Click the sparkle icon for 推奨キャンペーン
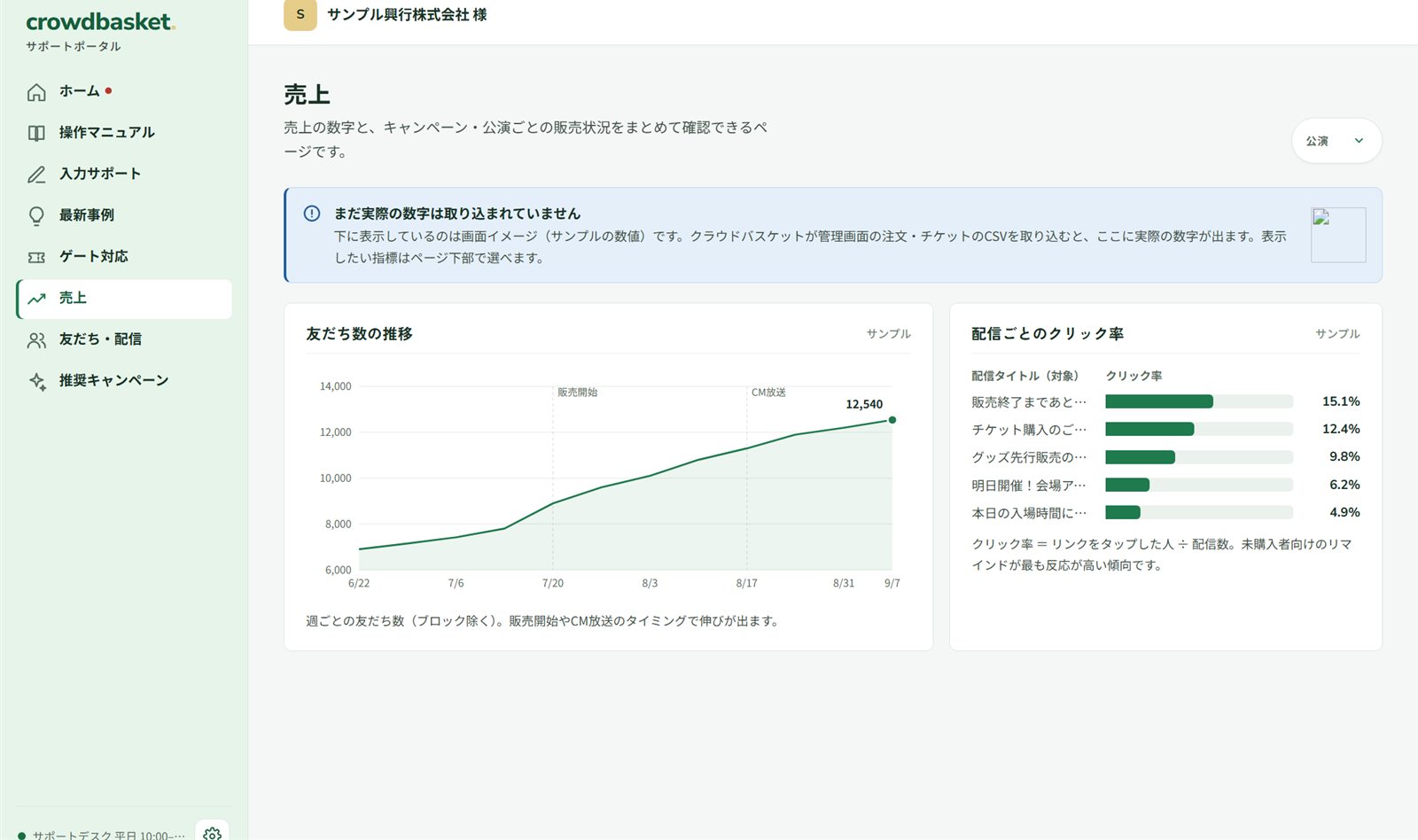Viewport: 1418px width, 840px height. click(36, 381)
